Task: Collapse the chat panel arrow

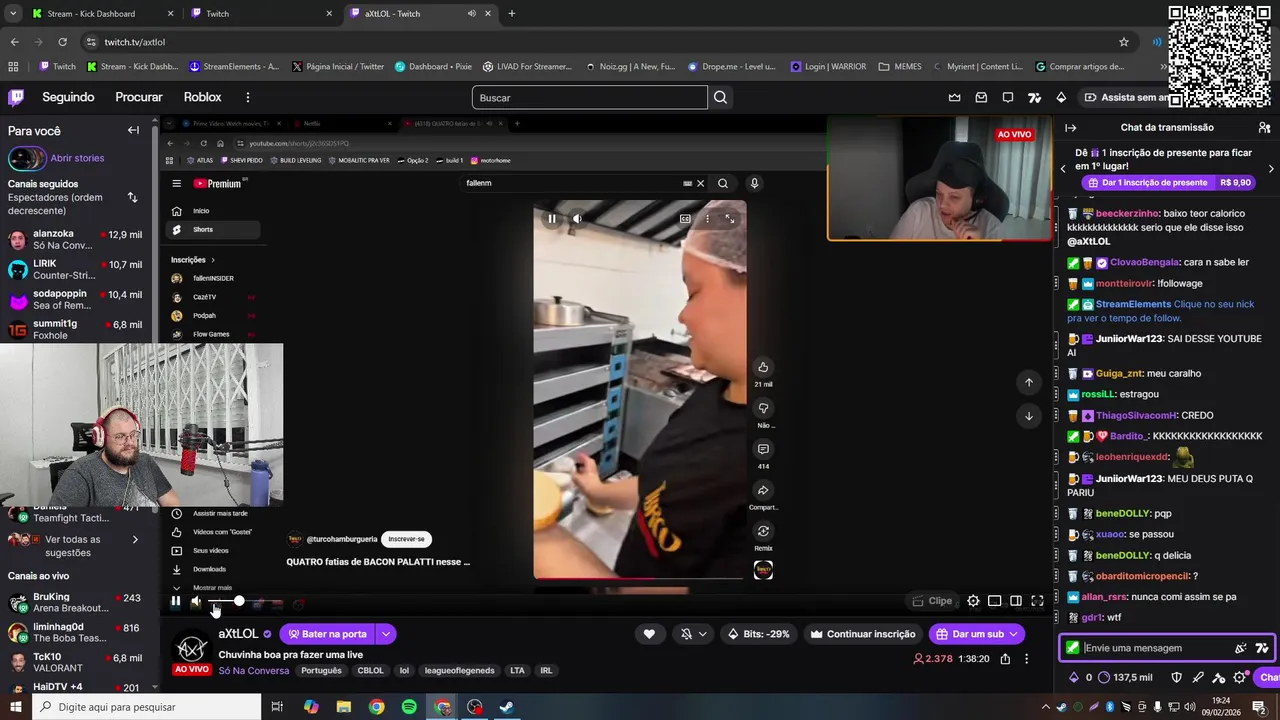Action: pyautogui.click(x=1070, y=128)
